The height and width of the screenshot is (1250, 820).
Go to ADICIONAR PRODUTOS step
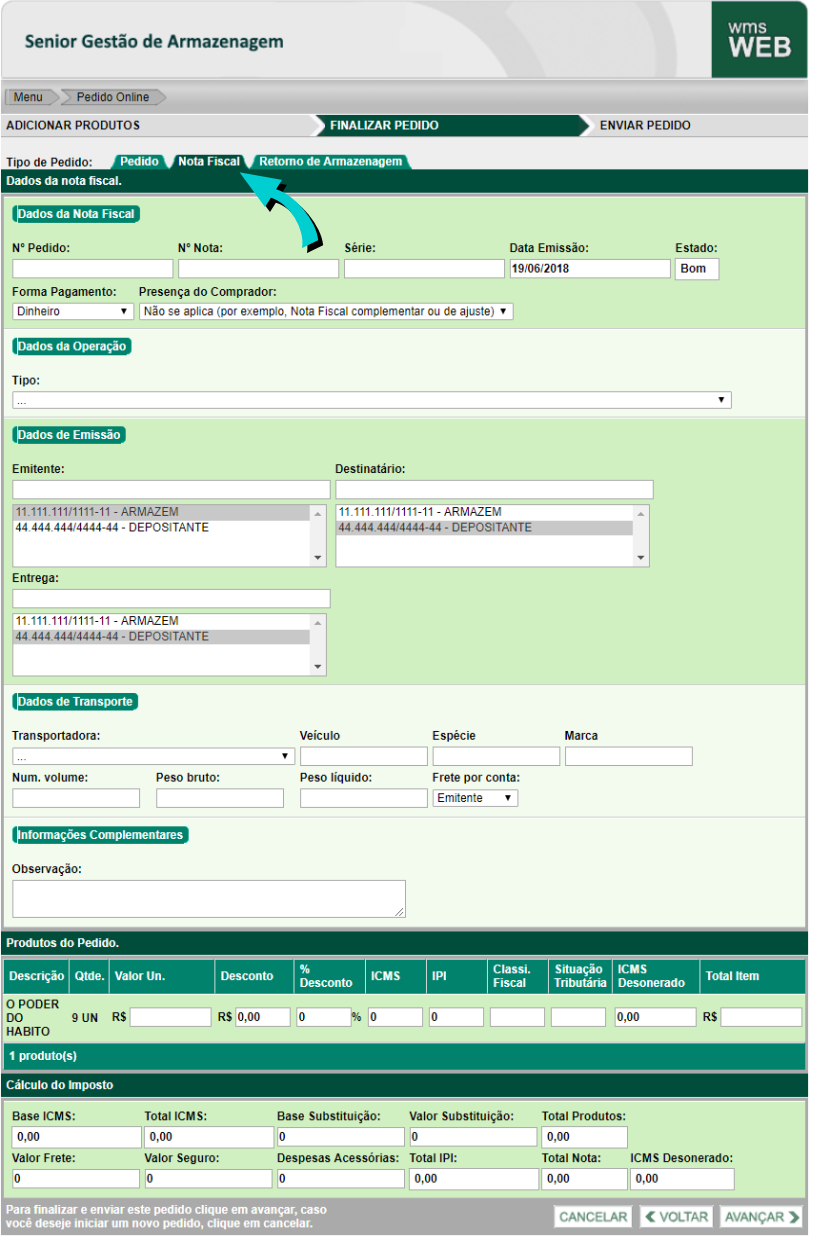tap(73, 126)
